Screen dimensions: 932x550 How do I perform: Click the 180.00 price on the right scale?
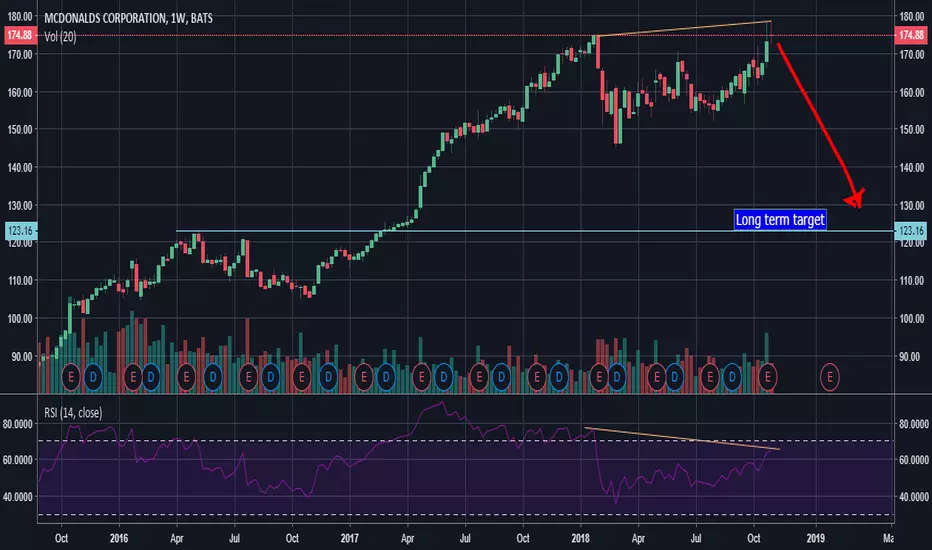coord(912,16)
